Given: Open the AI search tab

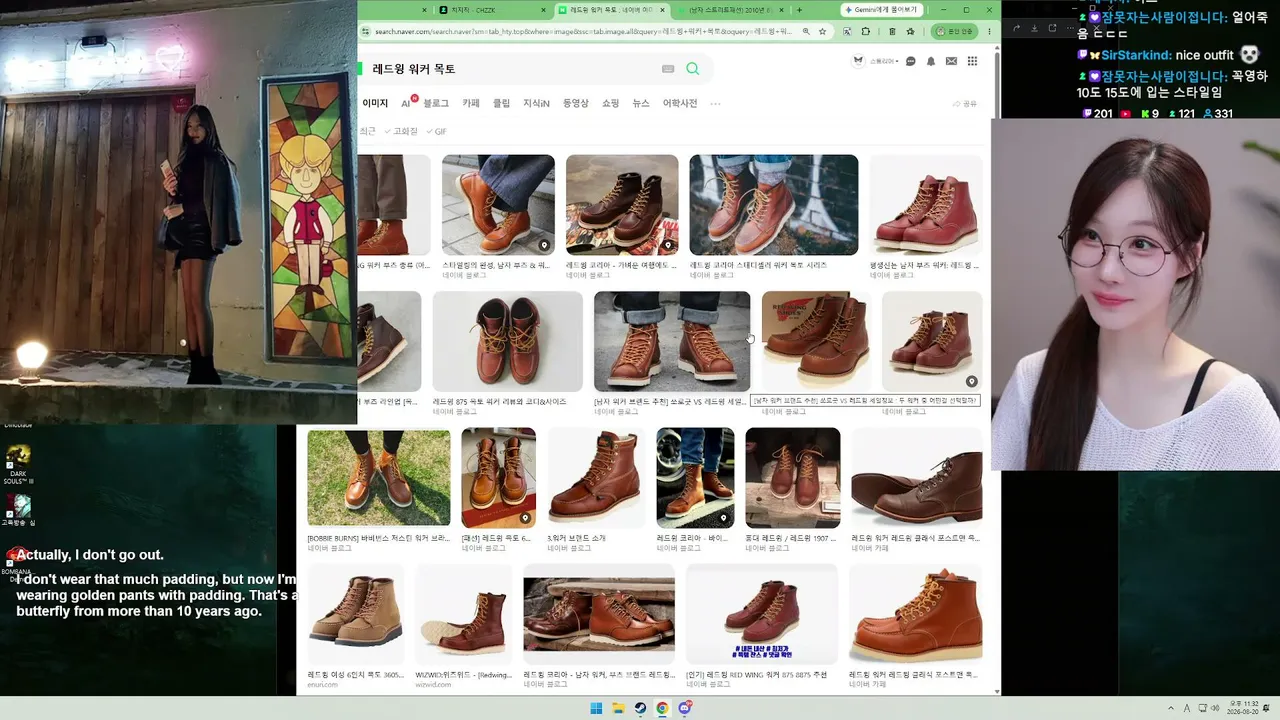Looking at the screenshot, I should (408, 103).
